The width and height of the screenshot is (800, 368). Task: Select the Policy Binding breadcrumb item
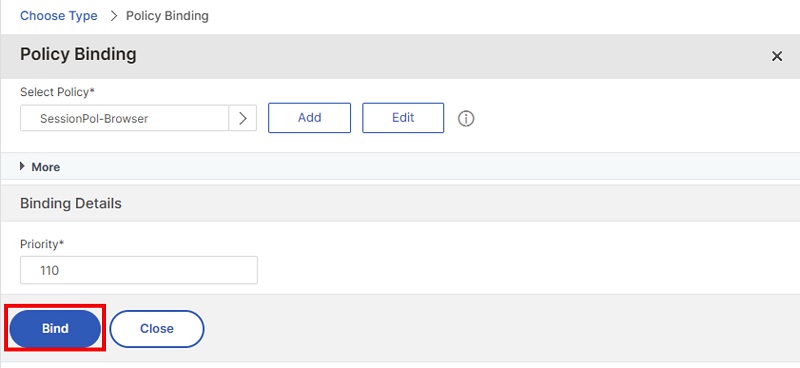(x=167, y=16)
